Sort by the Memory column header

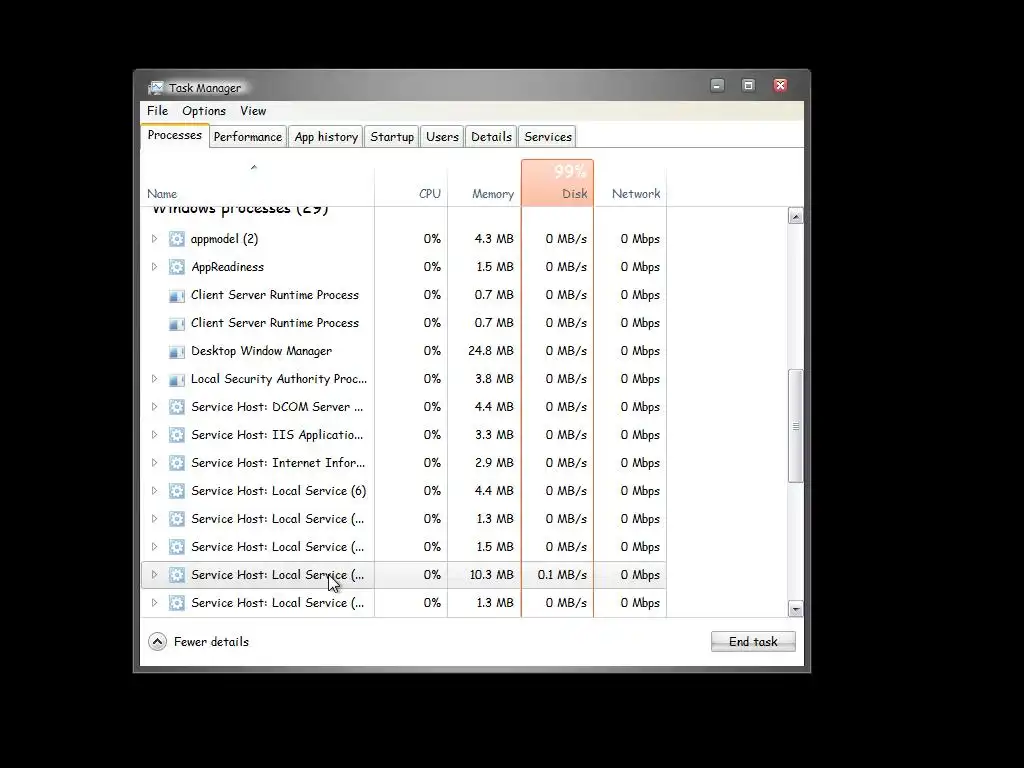coord(484,183)
